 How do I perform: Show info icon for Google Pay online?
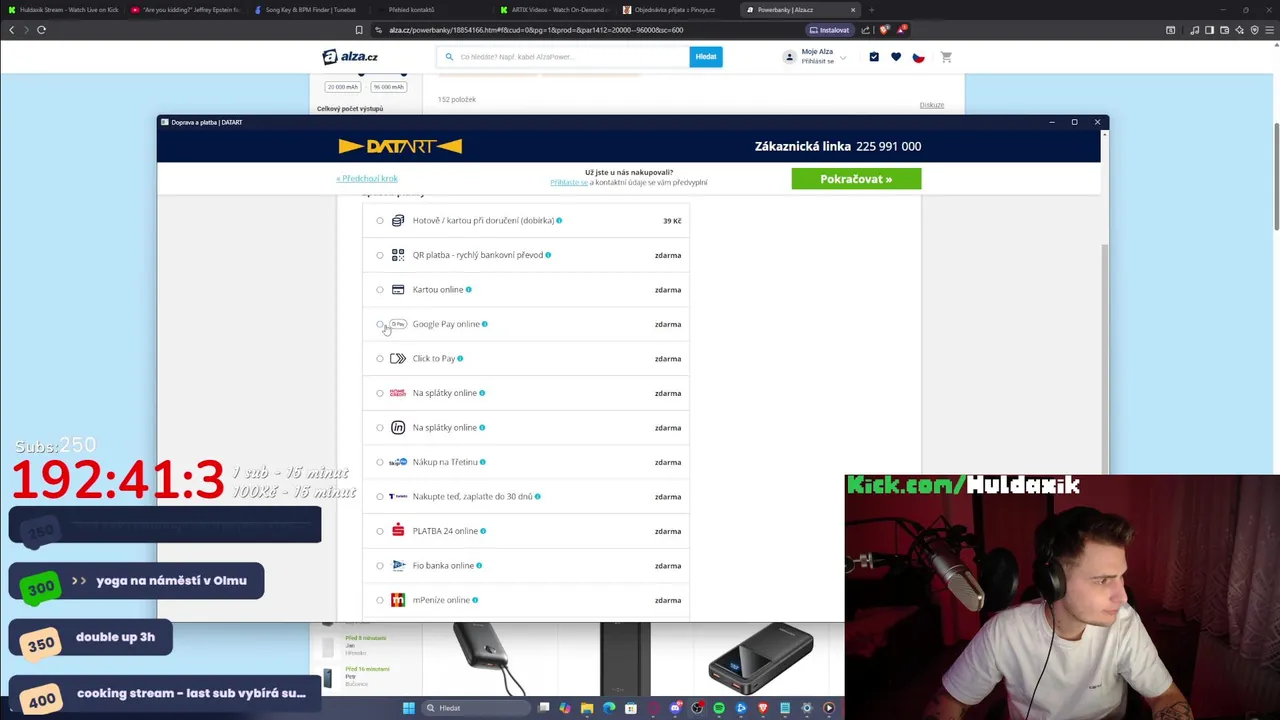pos(485,324)
